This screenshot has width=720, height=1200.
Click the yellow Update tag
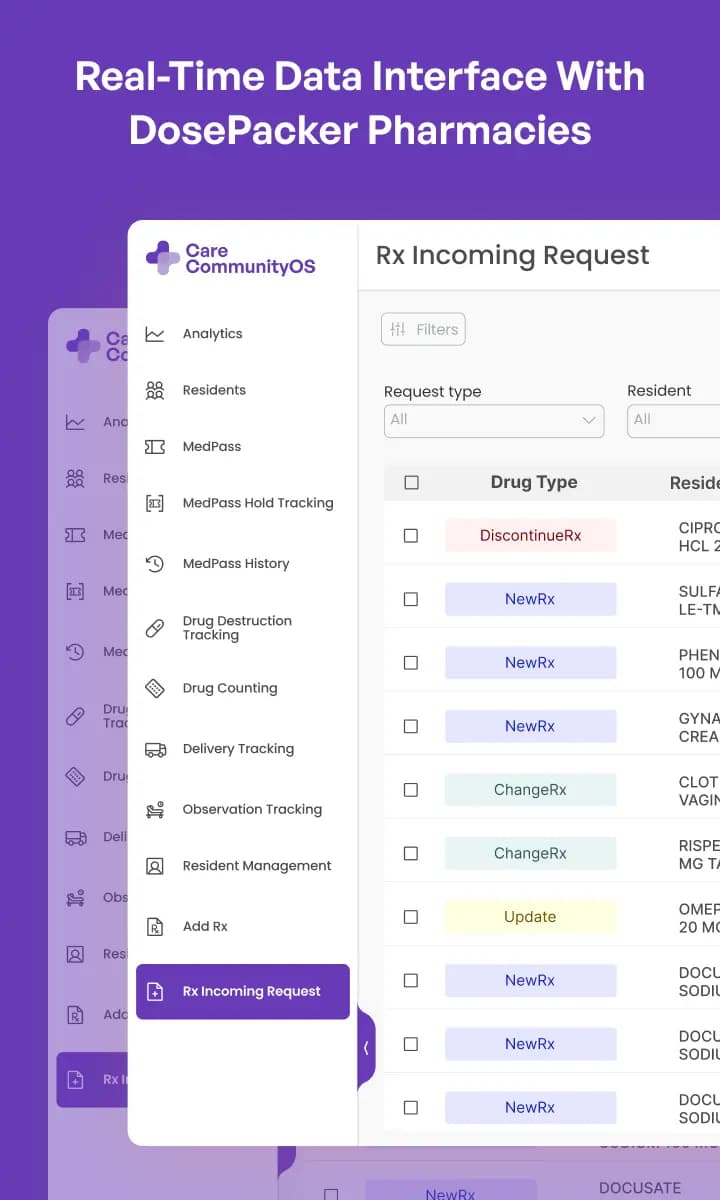click(531, 917)
